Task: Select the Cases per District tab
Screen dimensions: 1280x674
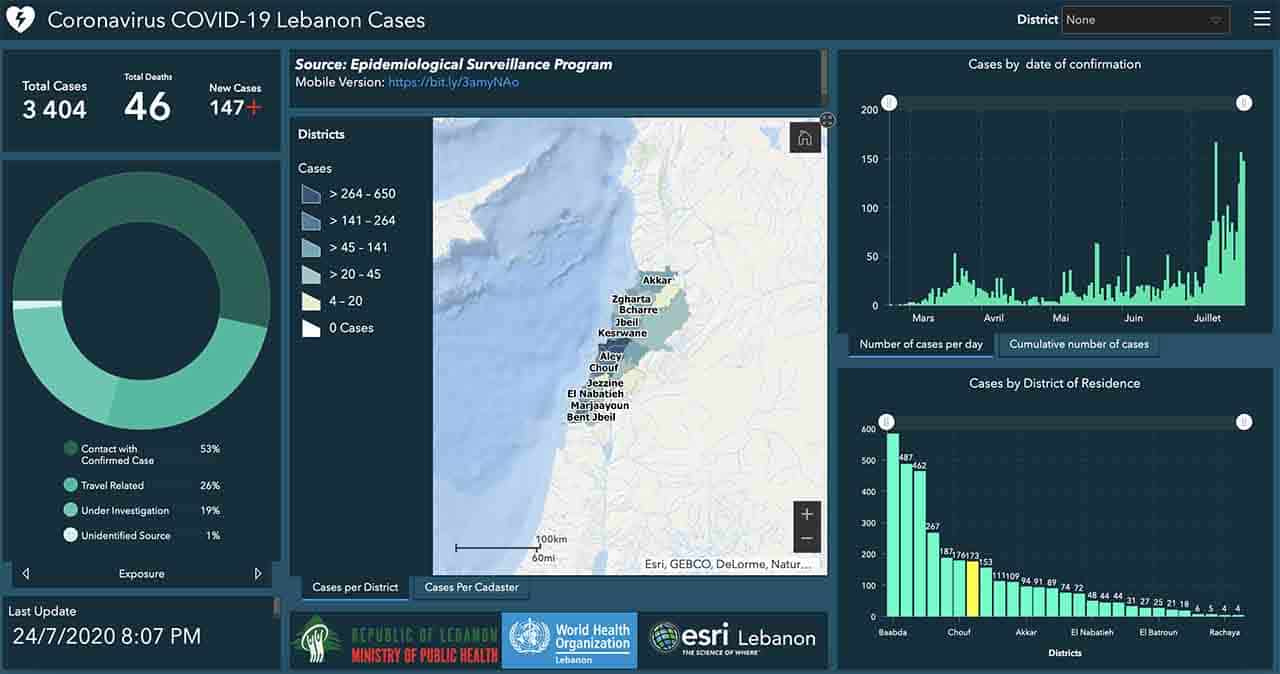Action: coord(355,588)
